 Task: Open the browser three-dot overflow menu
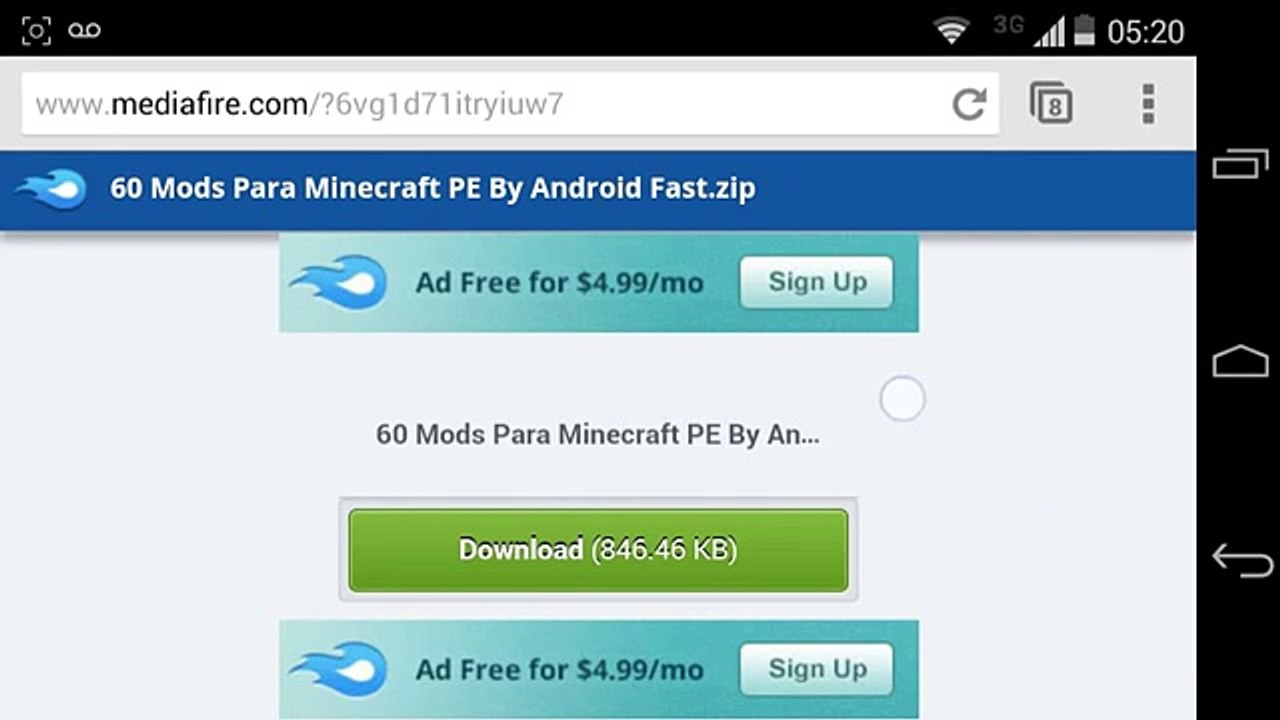(x=1148, y=104)
